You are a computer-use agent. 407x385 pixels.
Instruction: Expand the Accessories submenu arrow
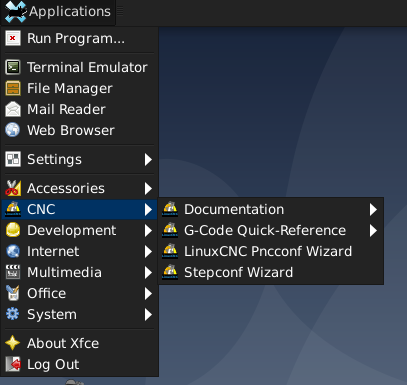148,188
